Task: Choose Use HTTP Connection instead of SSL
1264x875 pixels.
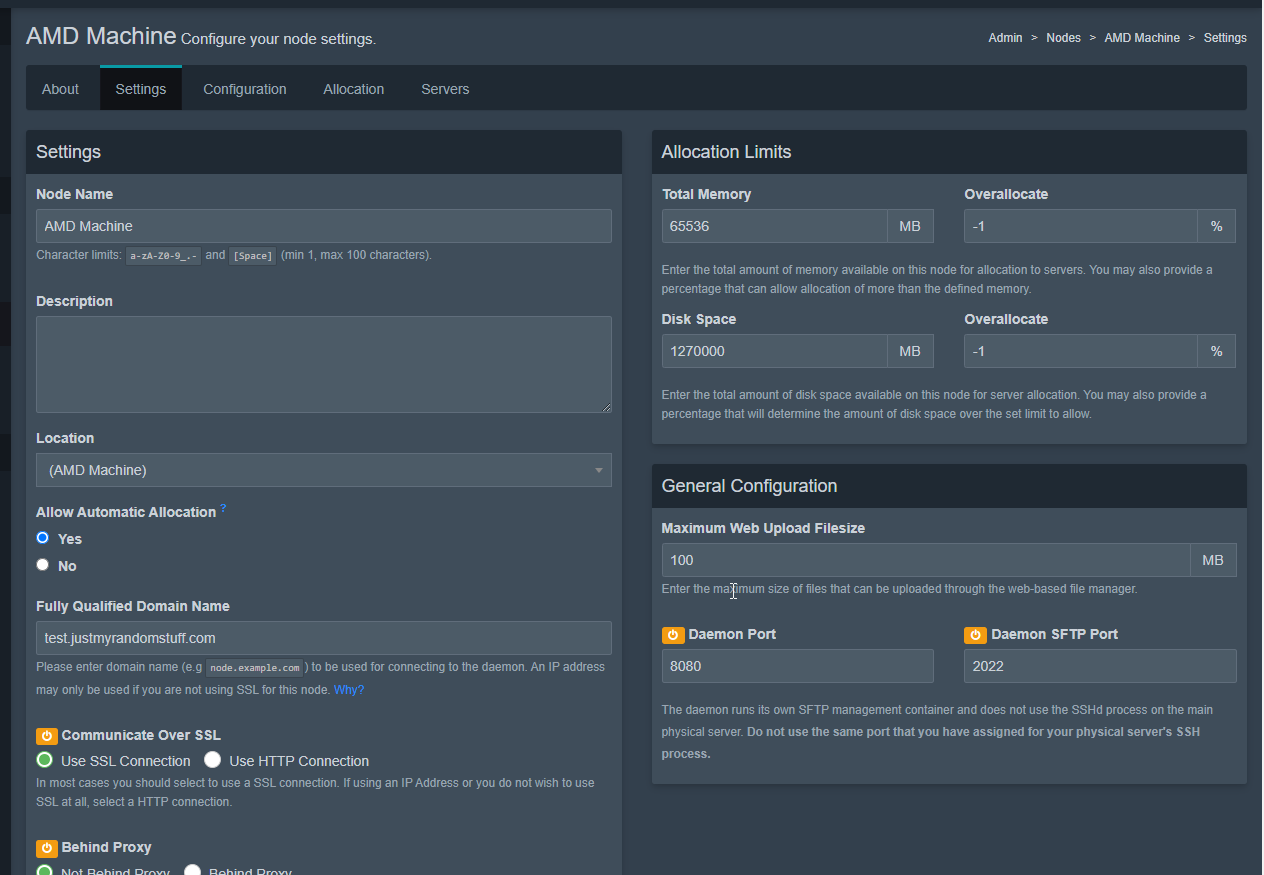Action: [x=212, y=760]
